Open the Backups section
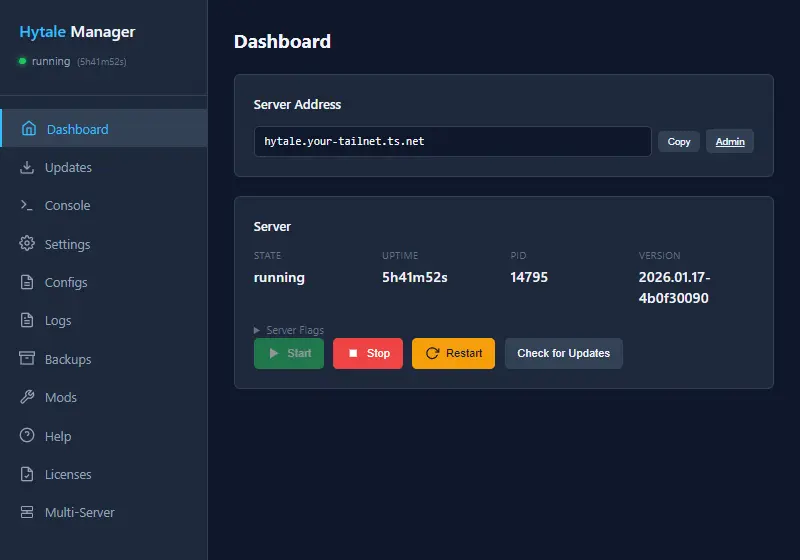The width and height of the screenshot is (800, 560). click(x=104, y=359)
